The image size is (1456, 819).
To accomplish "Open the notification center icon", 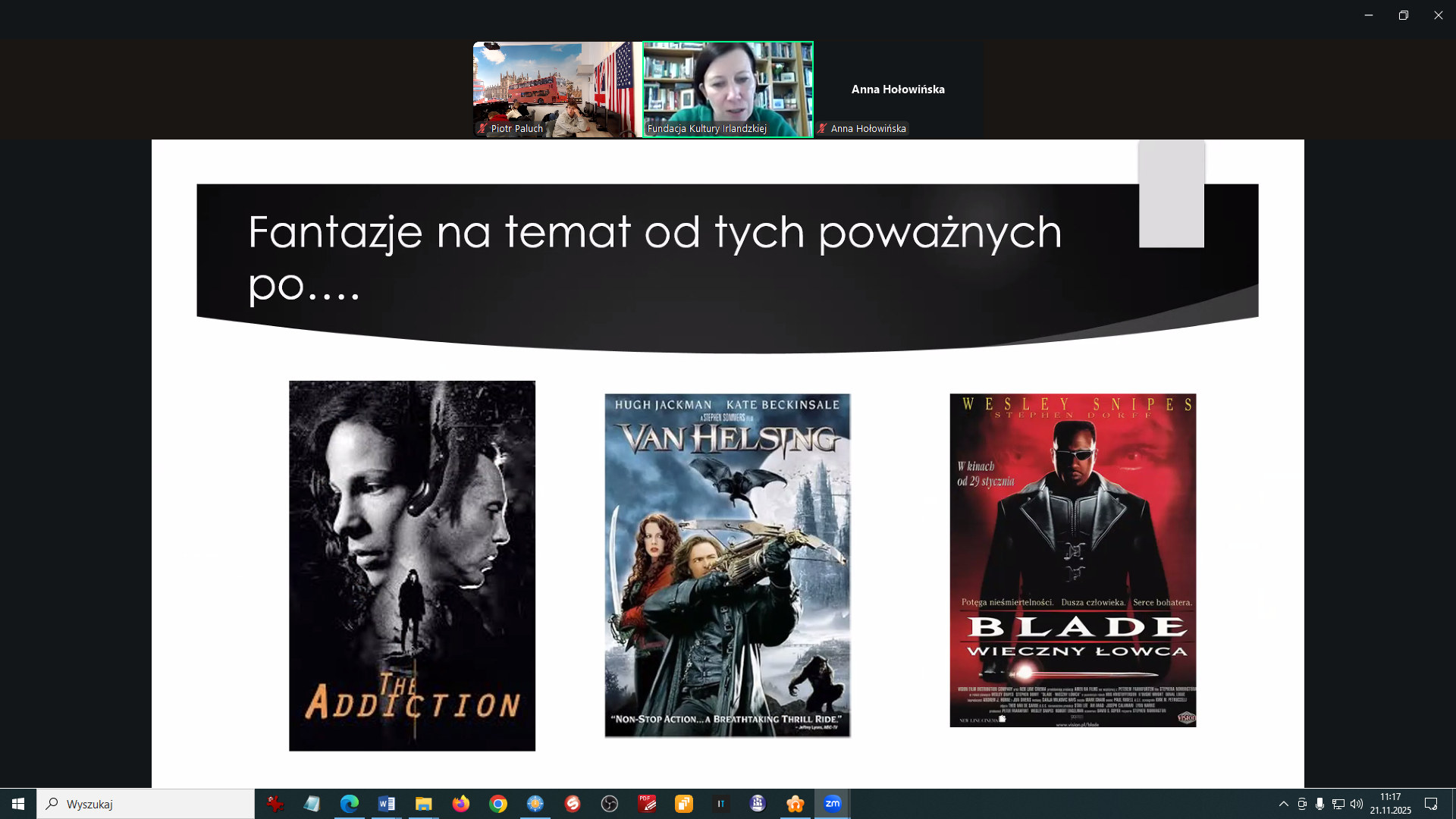I will (x=1431, y=804).
